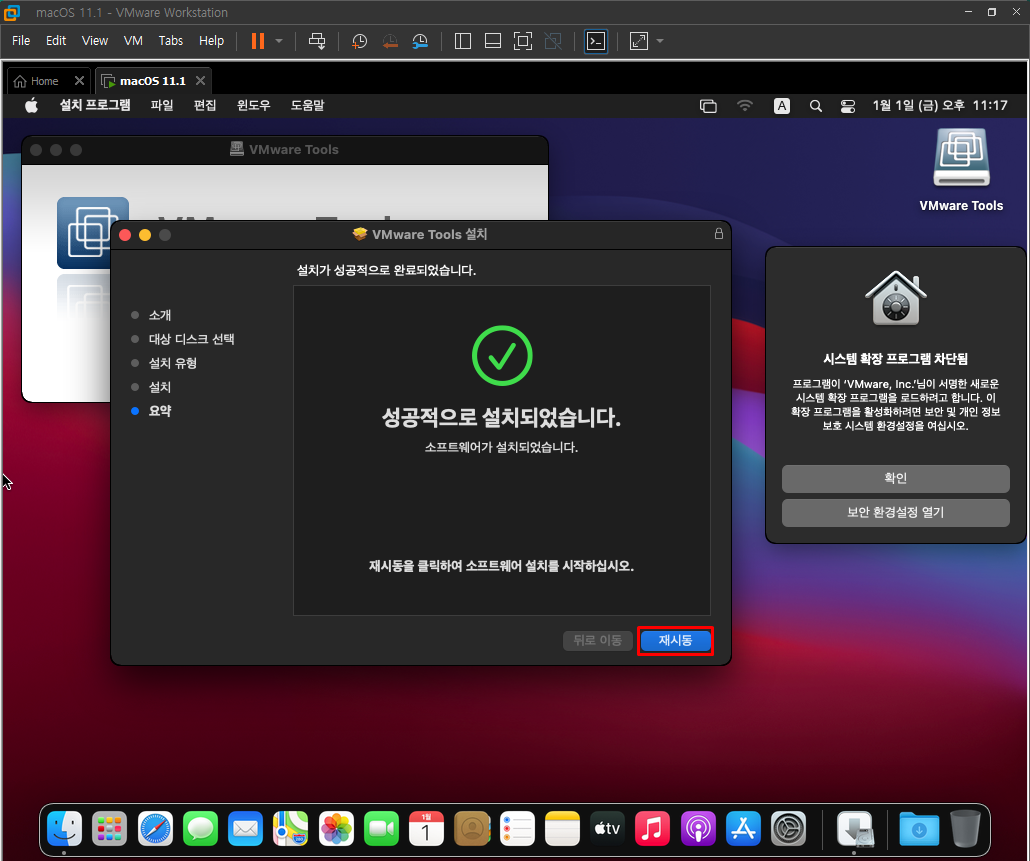This screenshot has width=1030, height=861.
Task: Open Control Center
Action: point(848,106)
